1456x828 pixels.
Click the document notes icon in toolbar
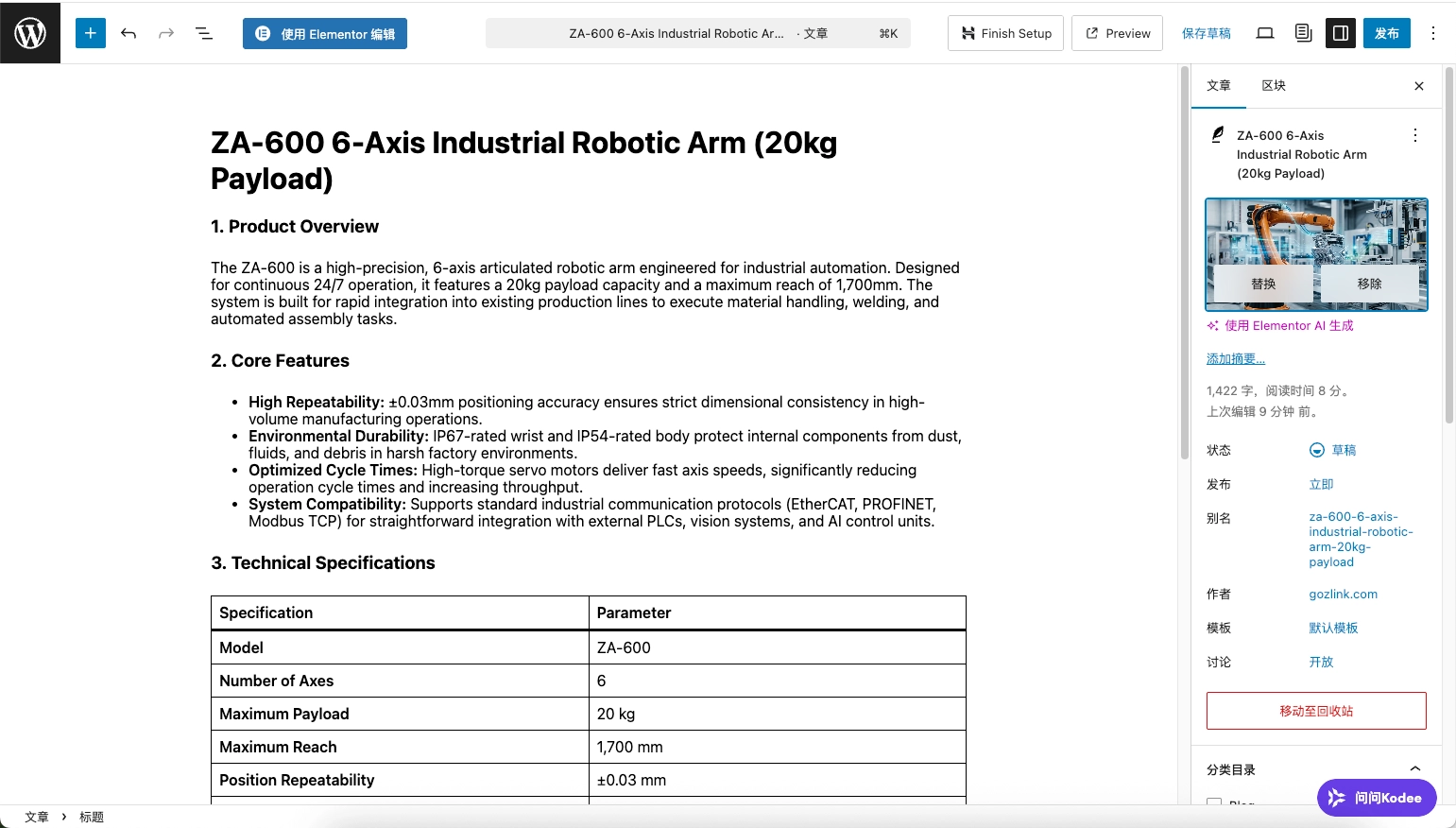click(1303, 33)
